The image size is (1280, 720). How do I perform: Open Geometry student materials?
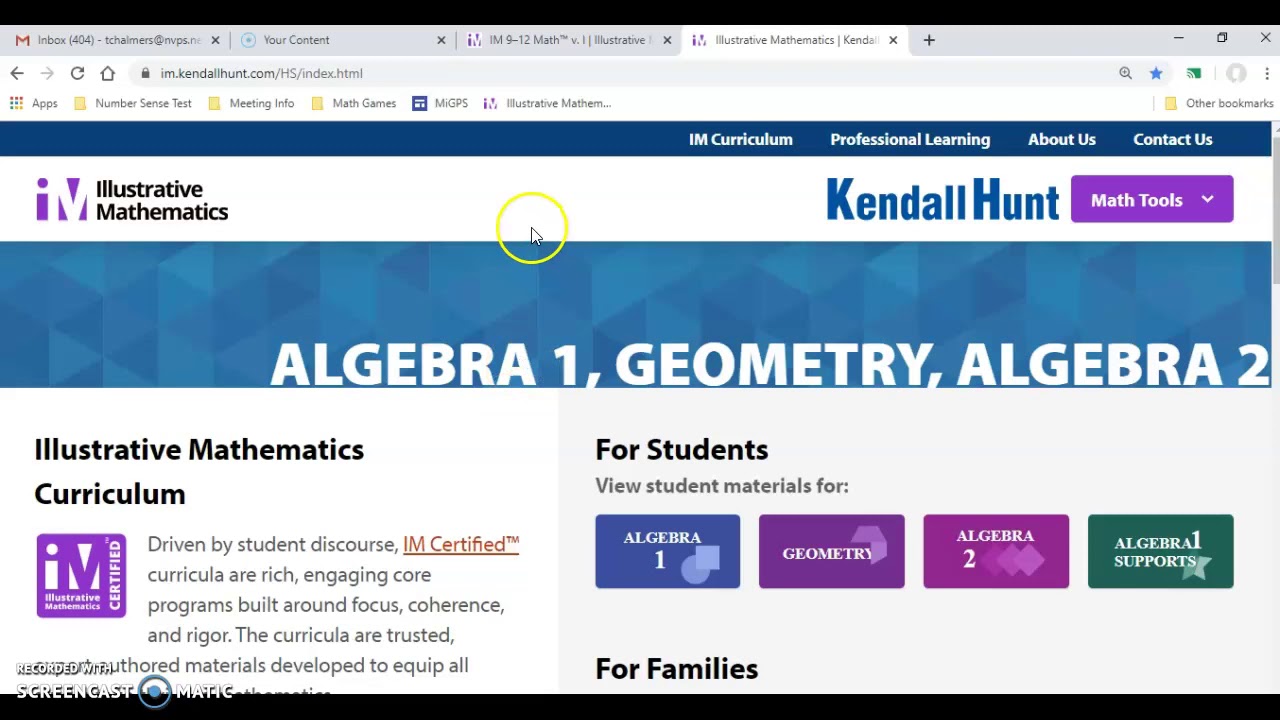832,551
